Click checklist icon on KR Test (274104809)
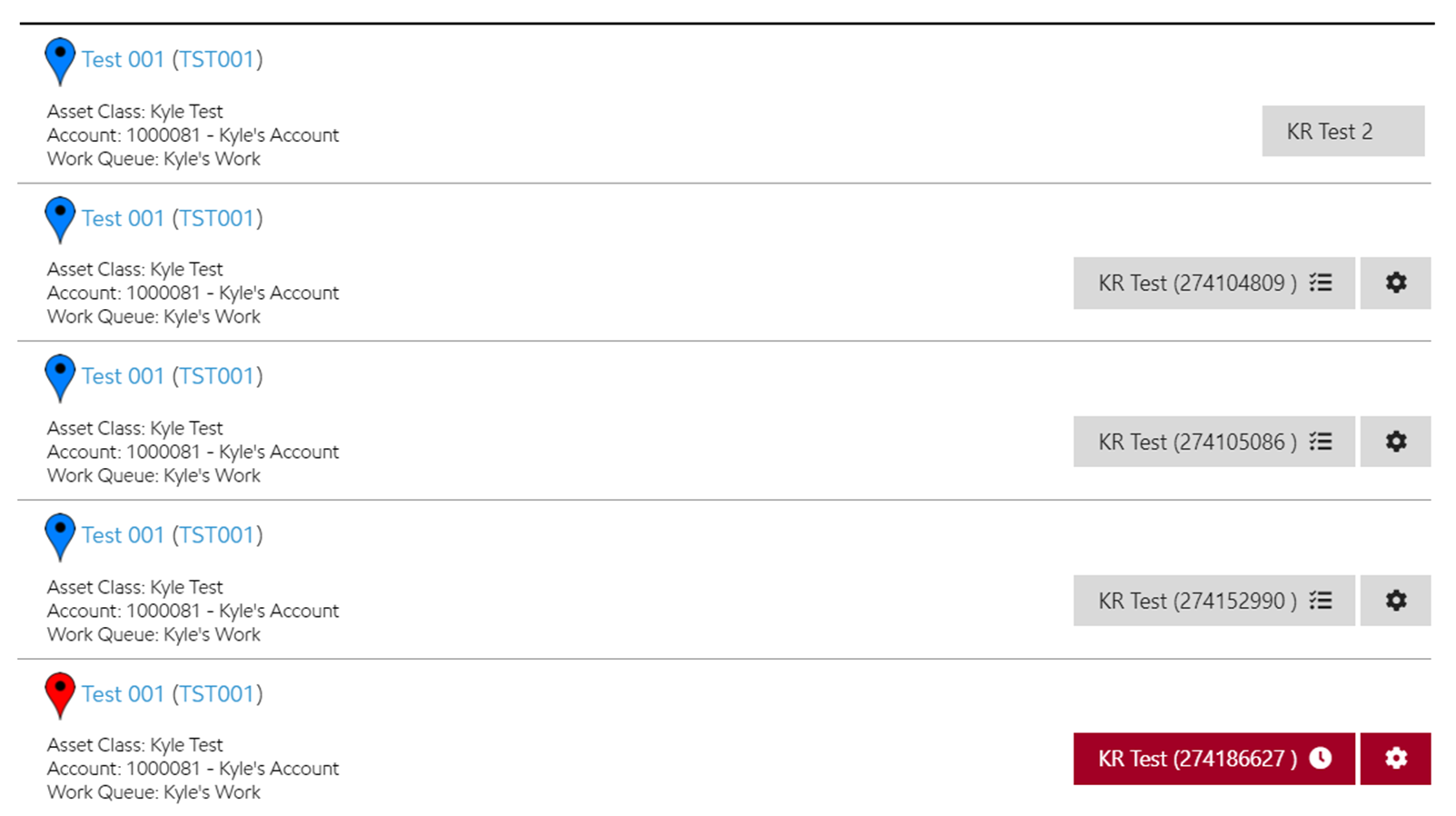This screenshot has height=816, width=1456. point(1321,284)
